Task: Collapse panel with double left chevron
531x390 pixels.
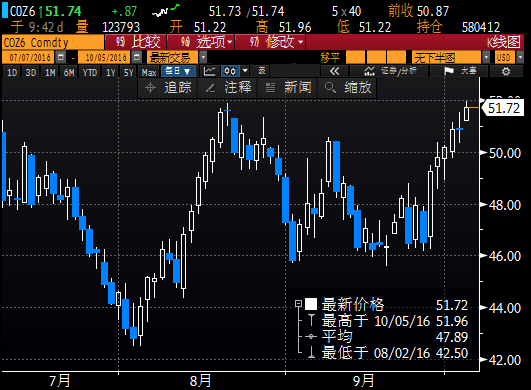Action: [334, 71]
